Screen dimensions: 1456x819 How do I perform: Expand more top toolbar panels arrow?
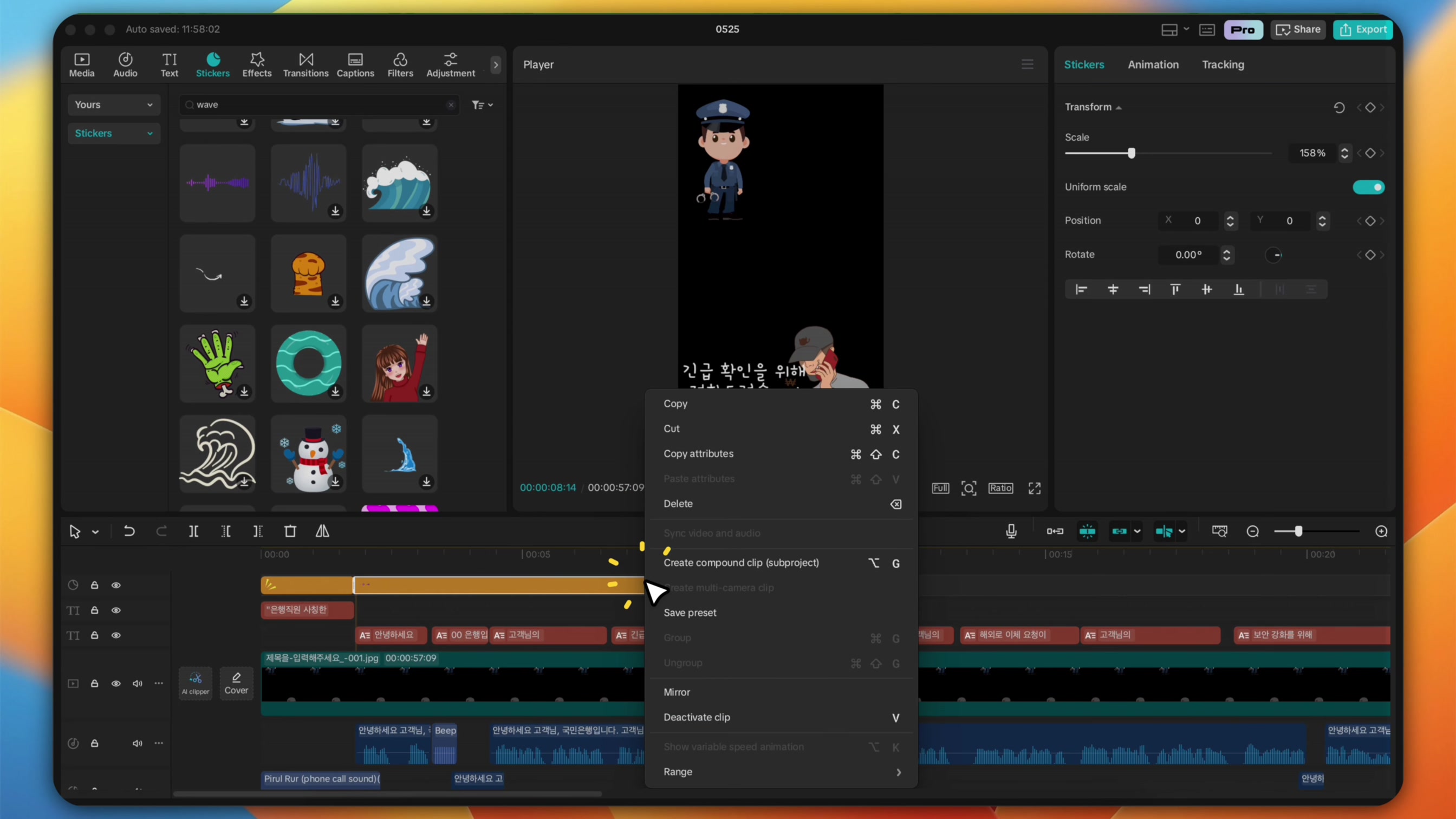point(496,65)
